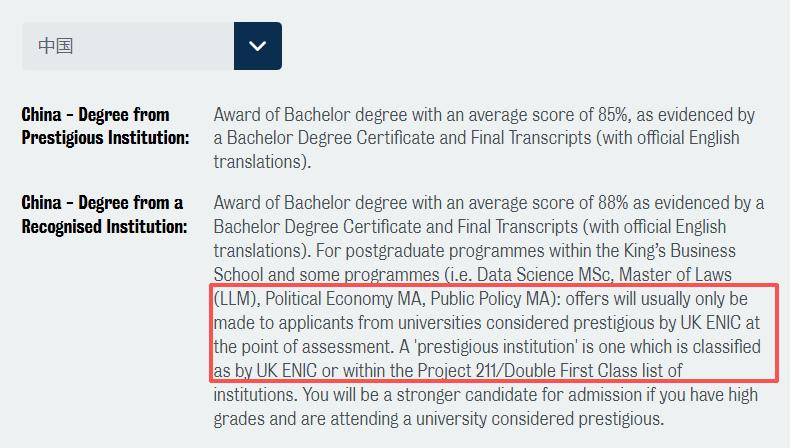Click the line mentioning average score of 88%

[488, 203]
